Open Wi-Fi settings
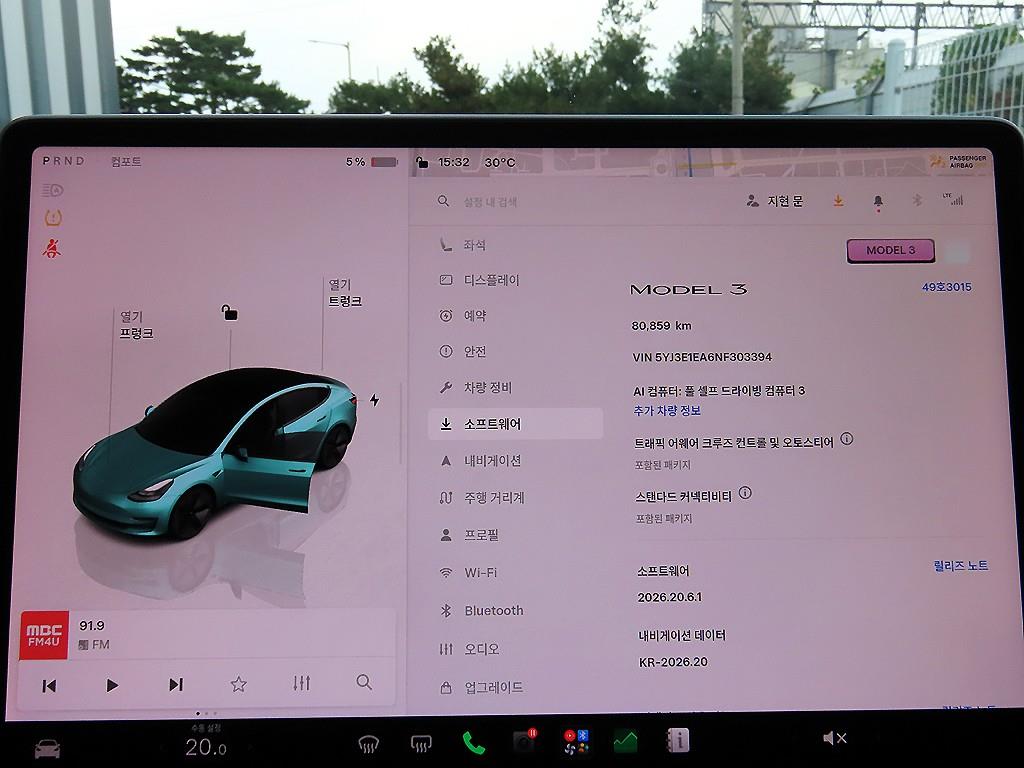1024x768 pixels. click(468, 573)
